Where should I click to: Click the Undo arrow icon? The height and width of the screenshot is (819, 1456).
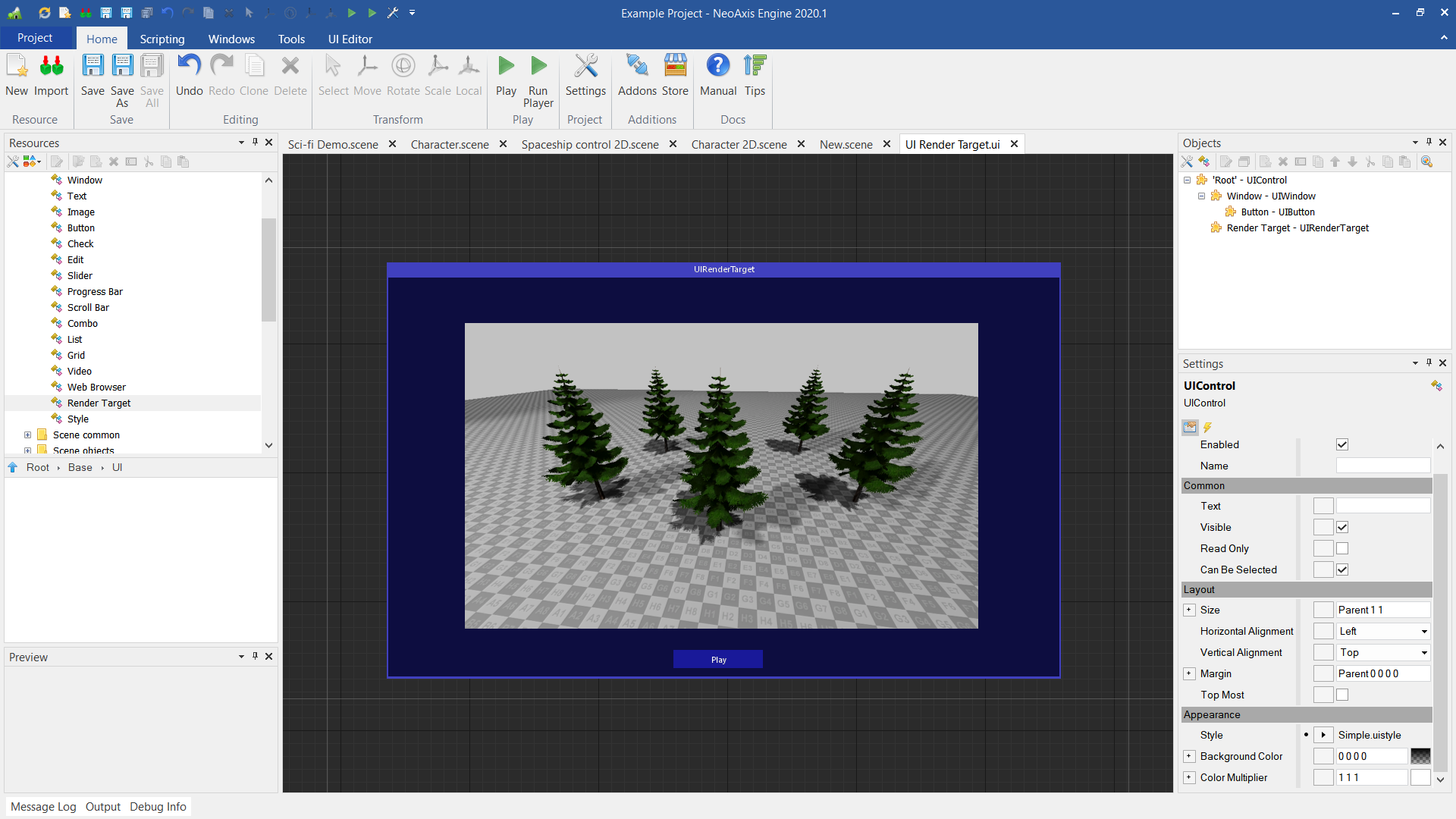189,67
